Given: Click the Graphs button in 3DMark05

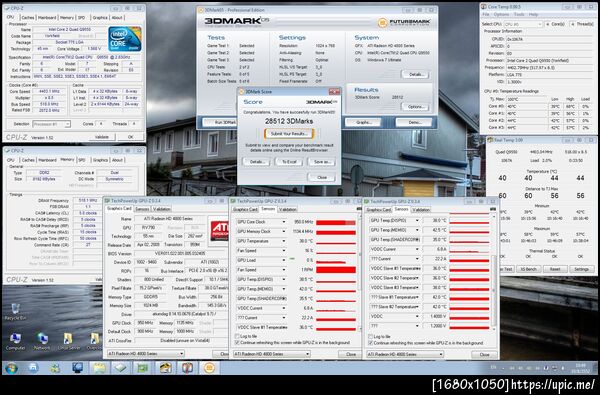Looking at the screenshot, I should pos(364,122).
